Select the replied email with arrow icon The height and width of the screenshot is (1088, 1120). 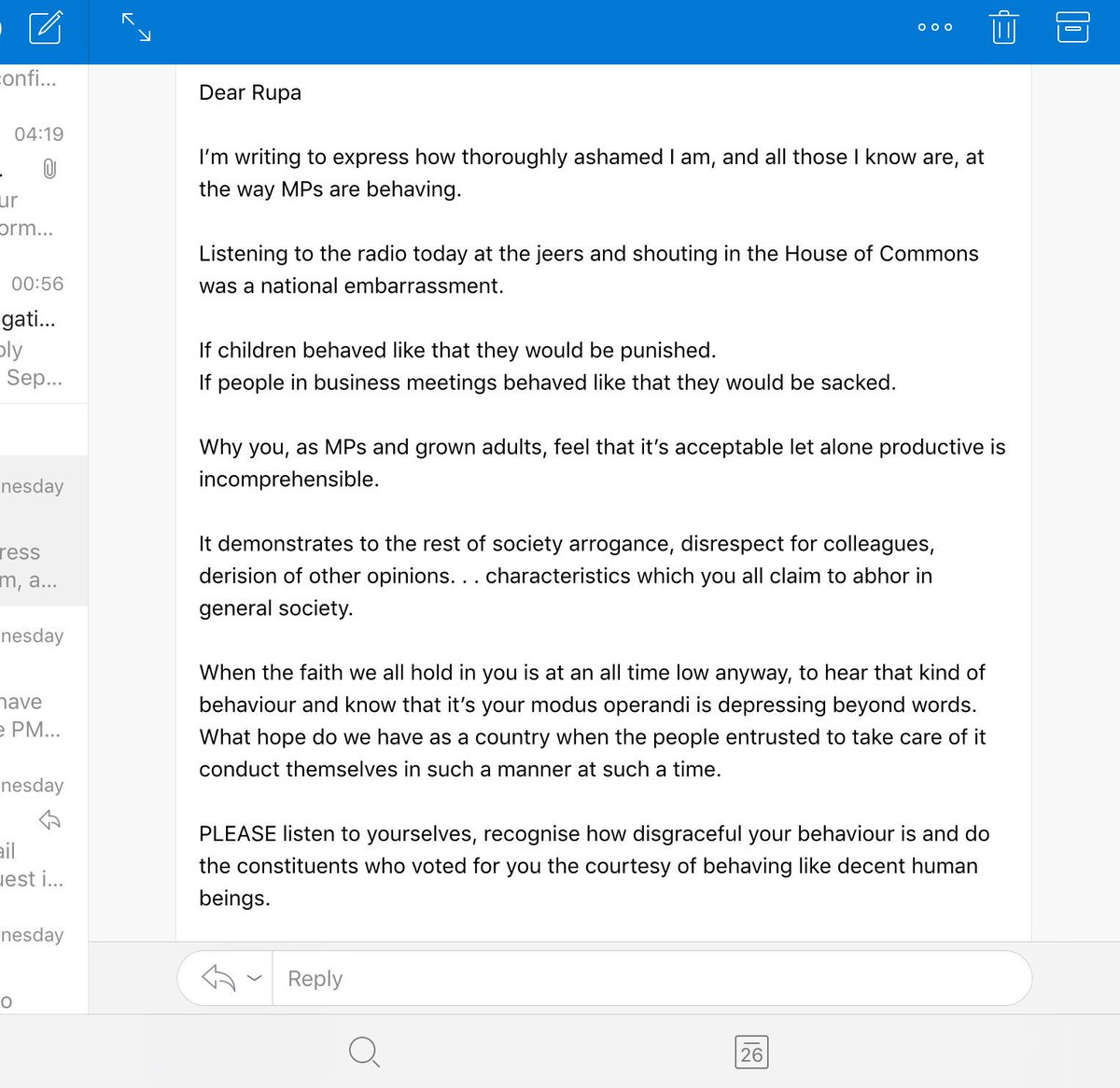pyautogui.click(x=44, y=830)
